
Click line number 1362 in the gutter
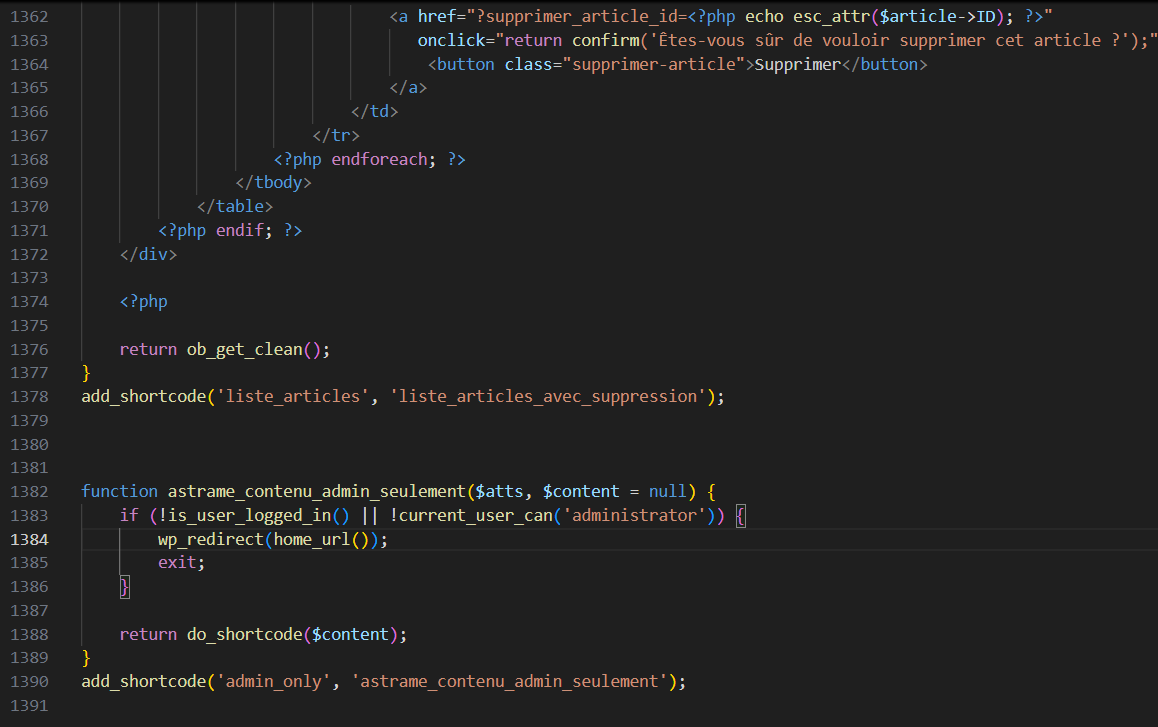click(29, 17)
